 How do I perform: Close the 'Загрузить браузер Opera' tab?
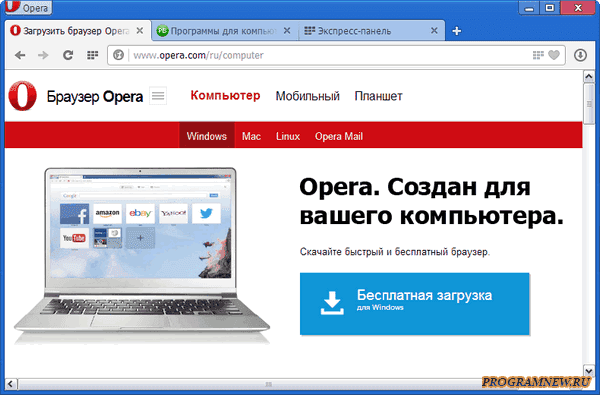coord(140,31)
